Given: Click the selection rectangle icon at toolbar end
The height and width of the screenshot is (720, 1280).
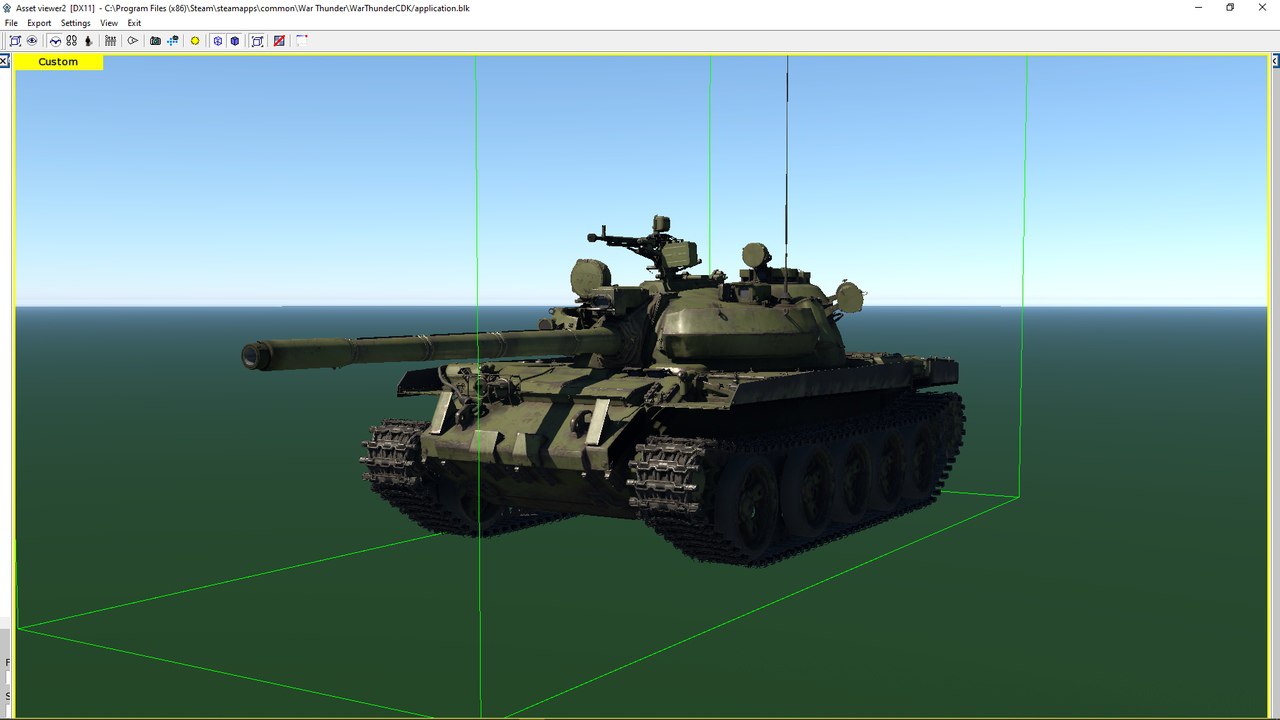Looking at the screenshot, I should pyautogui.click(x=301, y=41).
